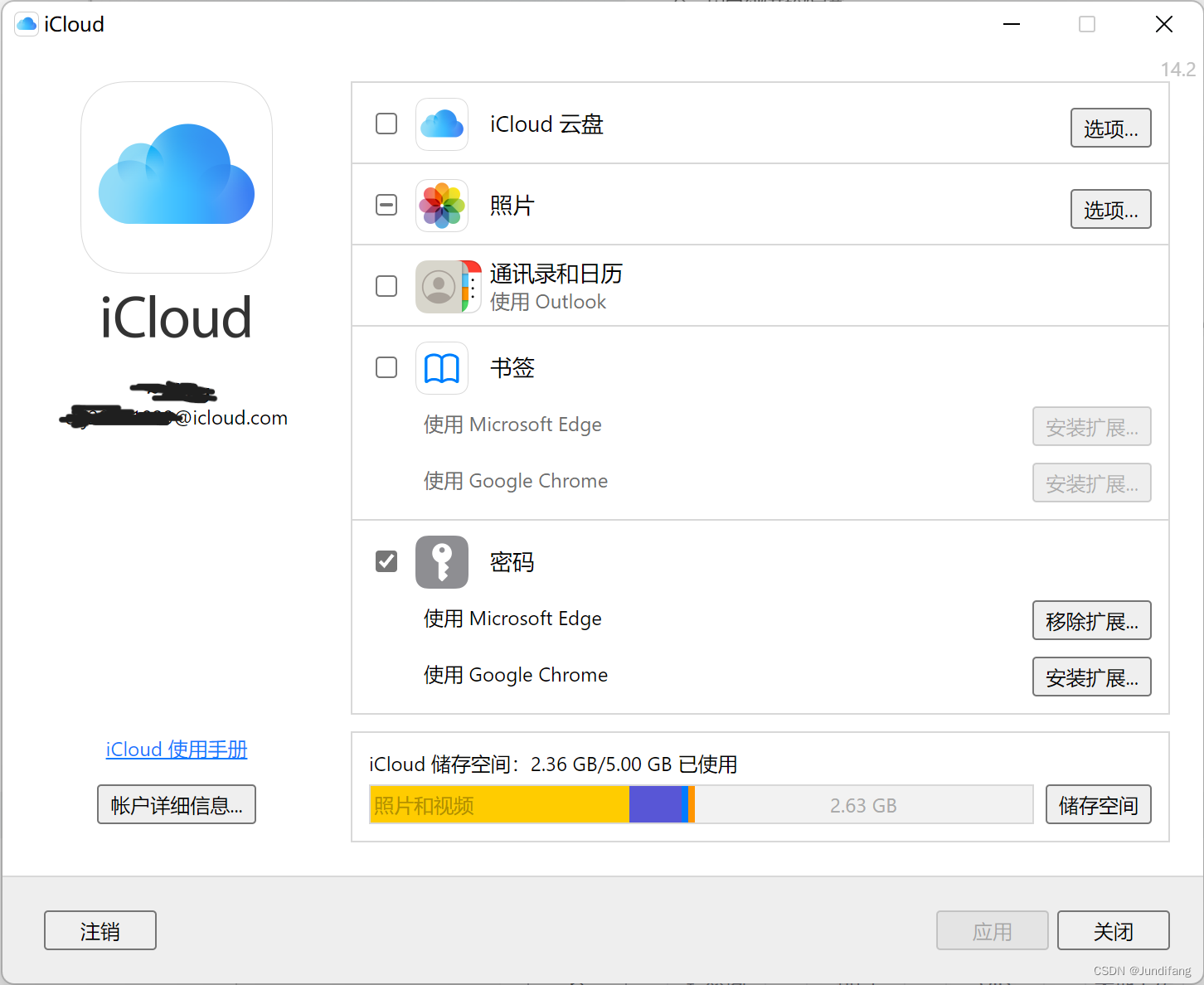
Task: Click the 储存空间 button
Action: (x=1099, y=804)
